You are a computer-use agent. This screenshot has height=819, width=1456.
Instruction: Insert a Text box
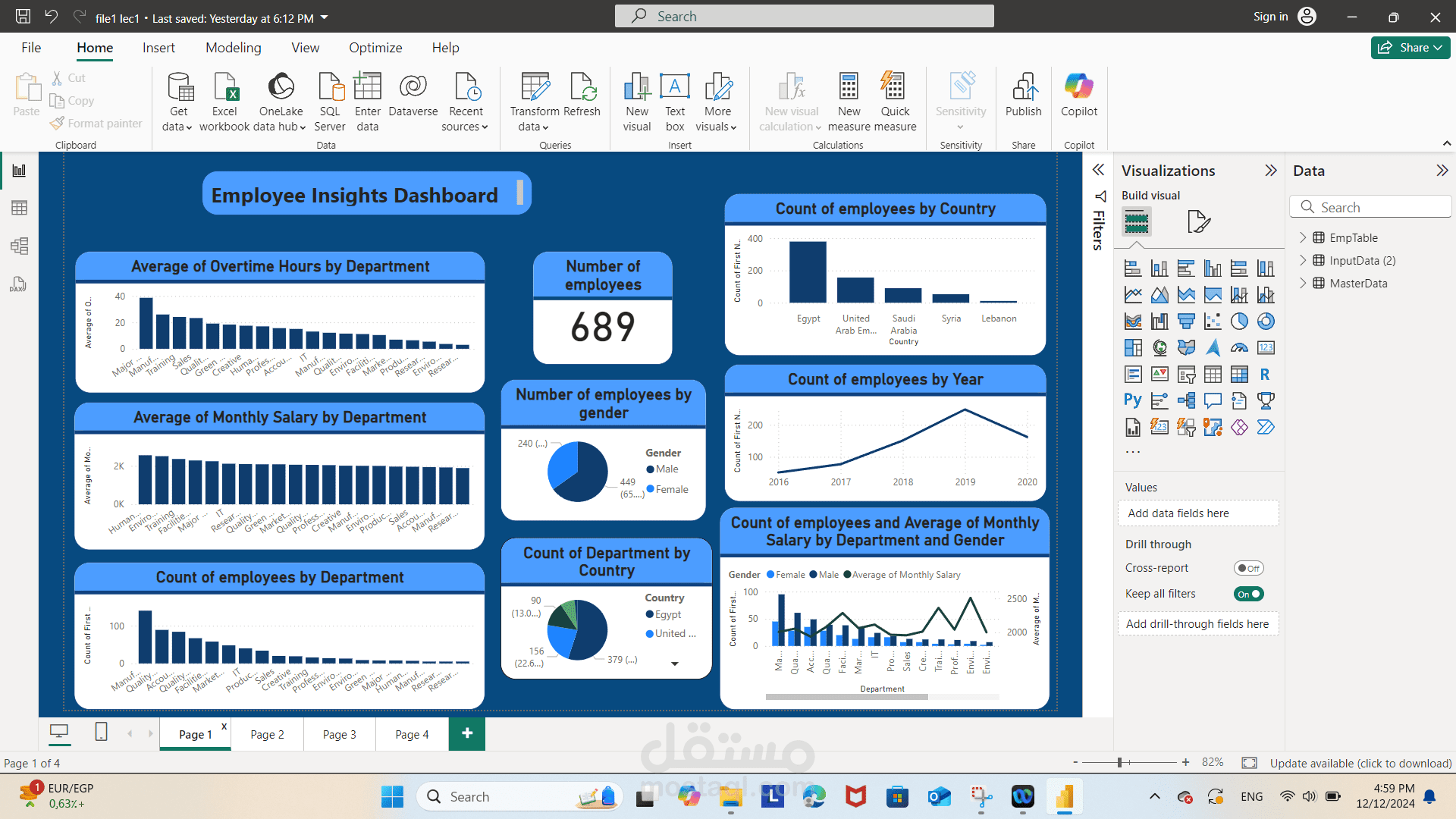coord(675,102)
